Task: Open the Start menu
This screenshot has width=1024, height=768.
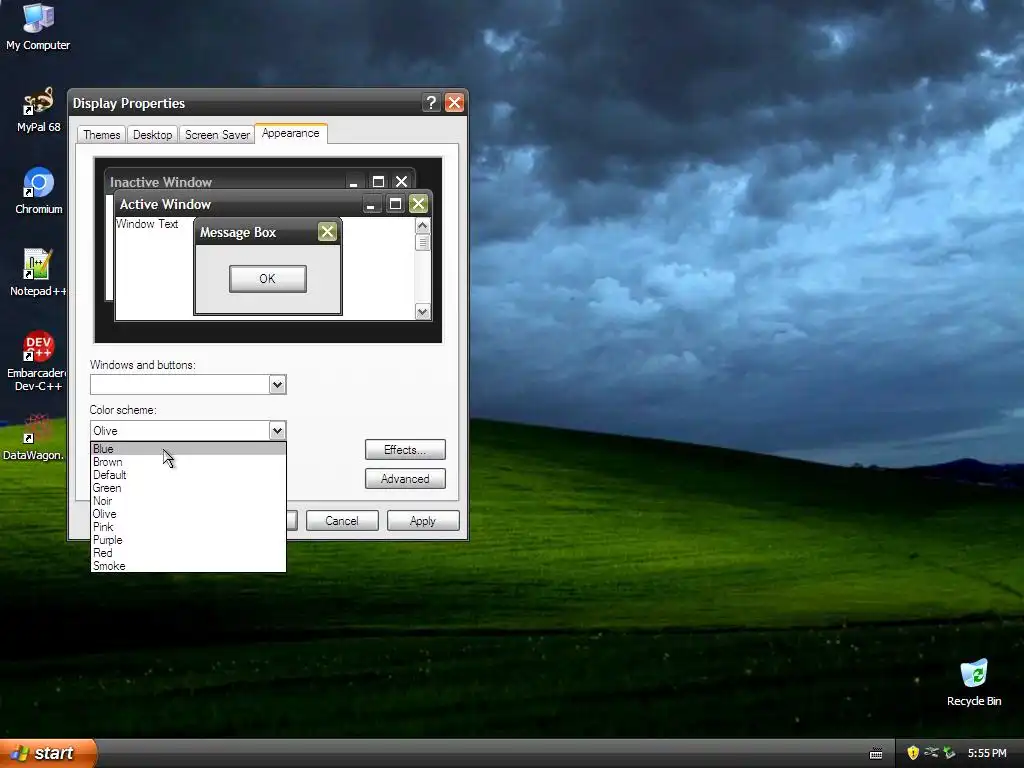Action: [48, 753]
